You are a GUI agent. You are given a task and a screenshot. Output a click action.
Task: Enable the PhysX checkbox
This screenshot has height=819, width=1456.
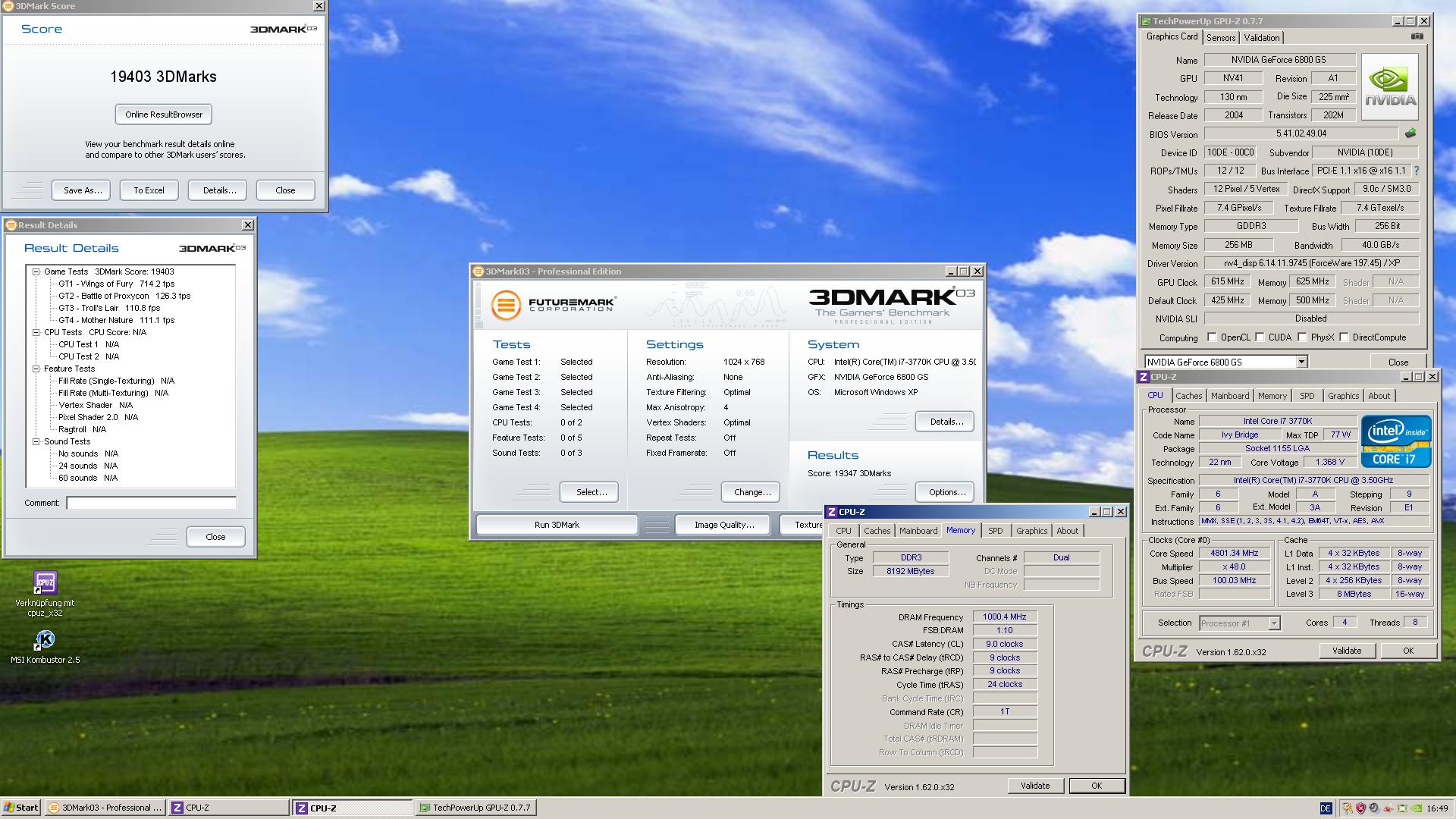pyautogui.click(x=1302, y=337)
